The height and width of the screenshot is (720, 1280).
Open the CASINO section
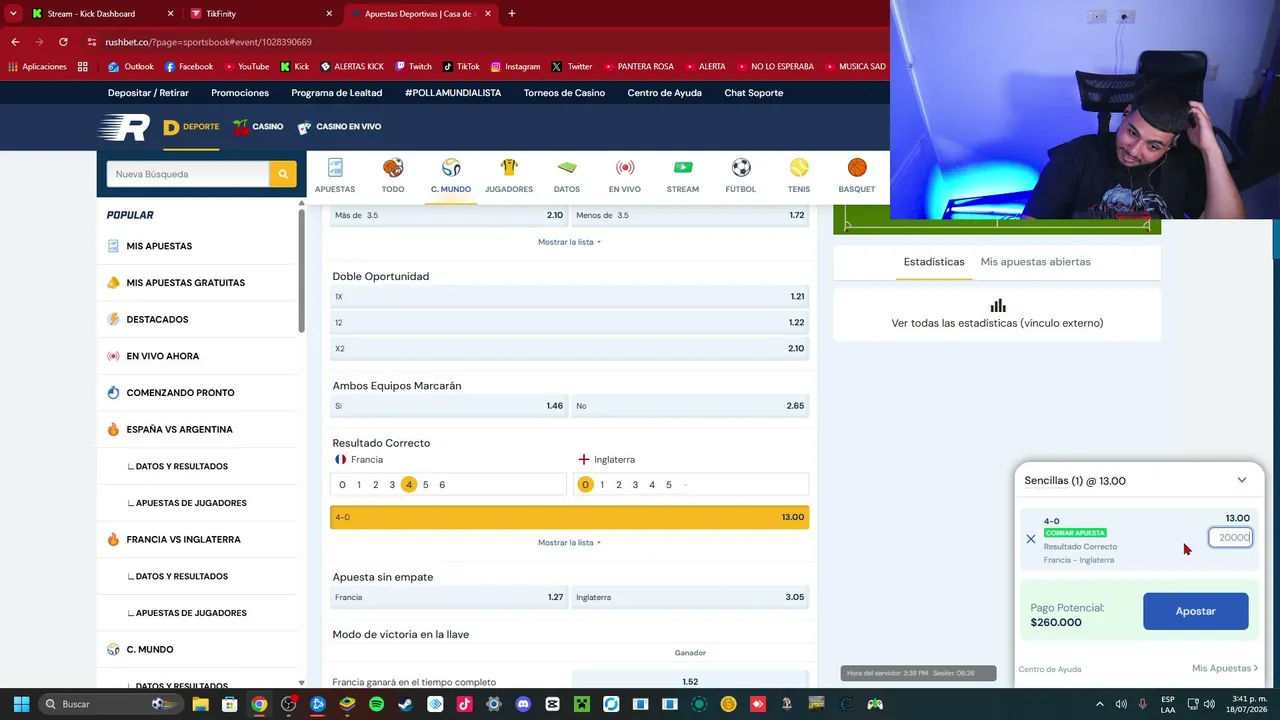258,127
